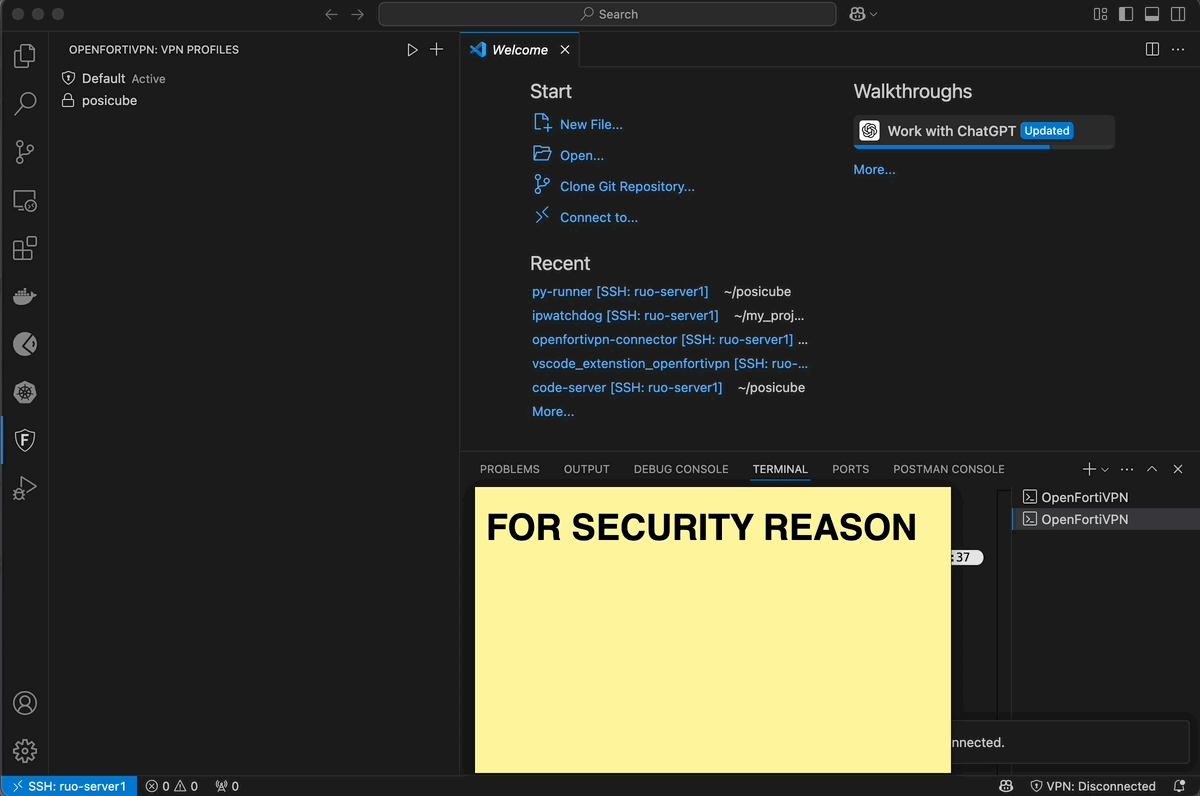
Task: Select the OpenFortiVPN shield icon
Action: (x=25, y=440)
